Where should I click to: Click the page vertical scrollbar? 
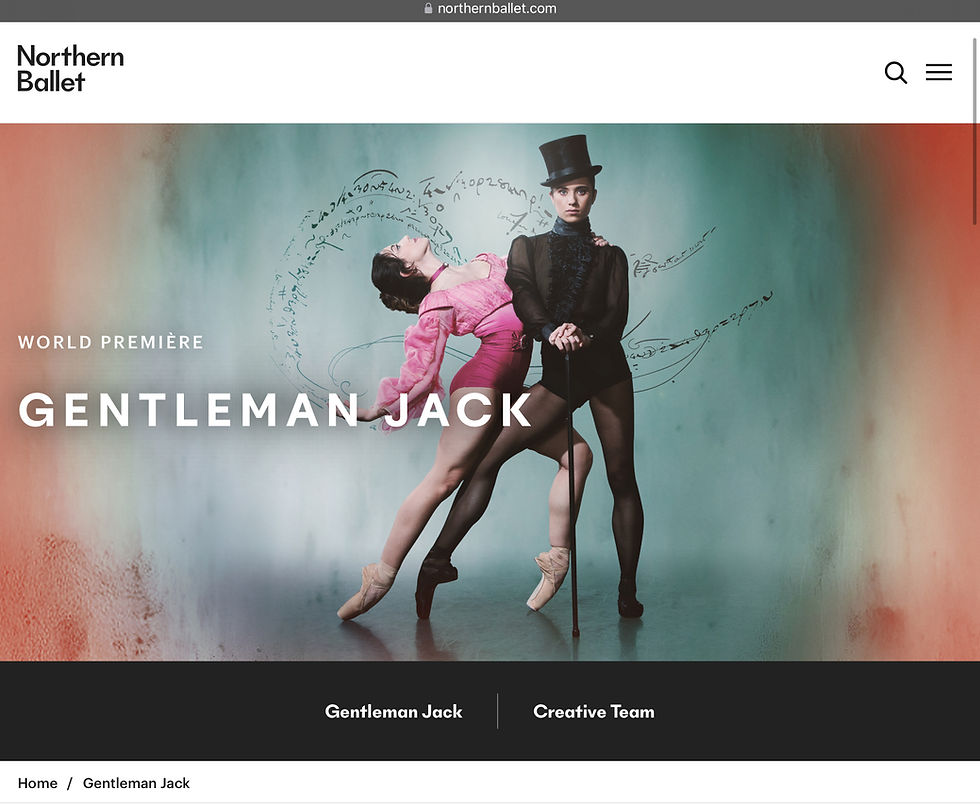(x=976, y=131)
